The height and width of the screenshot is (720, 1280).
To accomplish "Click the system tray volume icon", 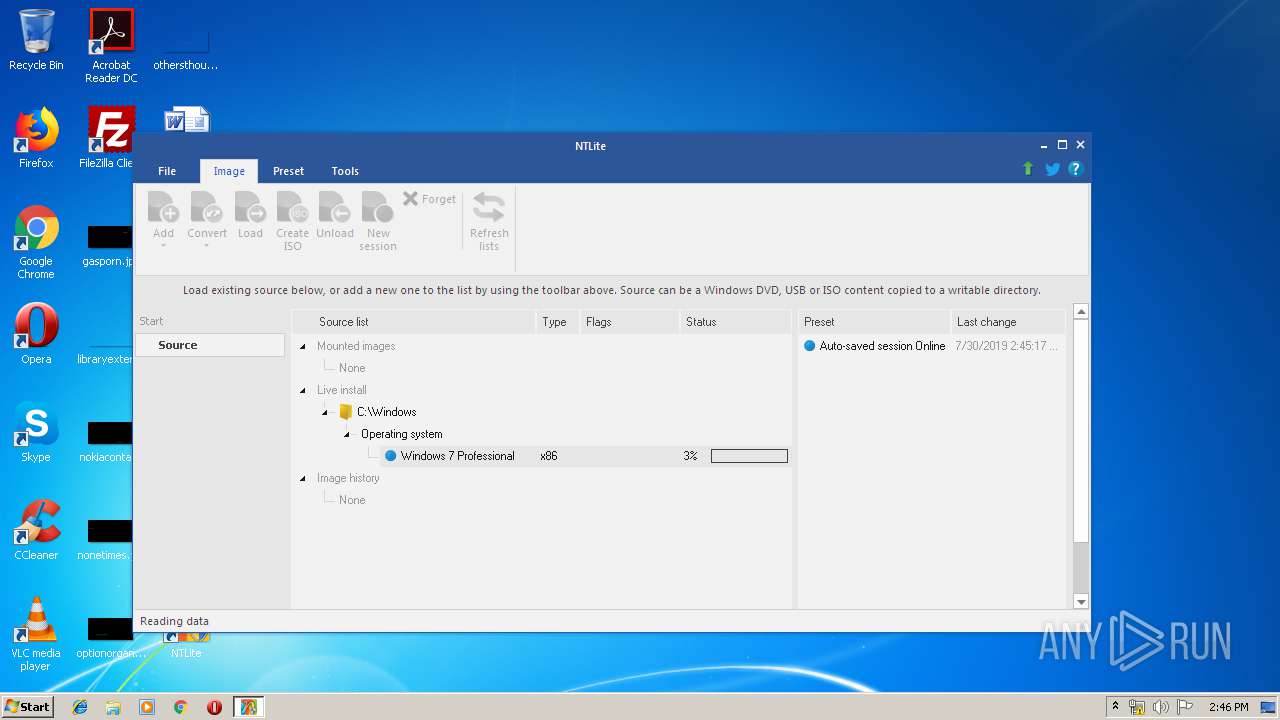I will point(1160,707).
